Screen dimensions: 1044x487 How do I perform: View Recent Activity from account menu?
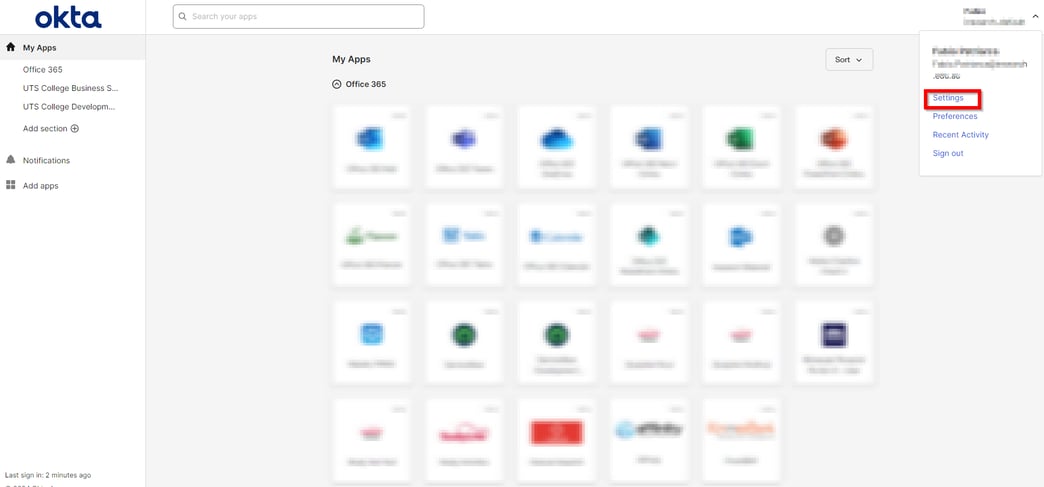[x=960, y=135]
